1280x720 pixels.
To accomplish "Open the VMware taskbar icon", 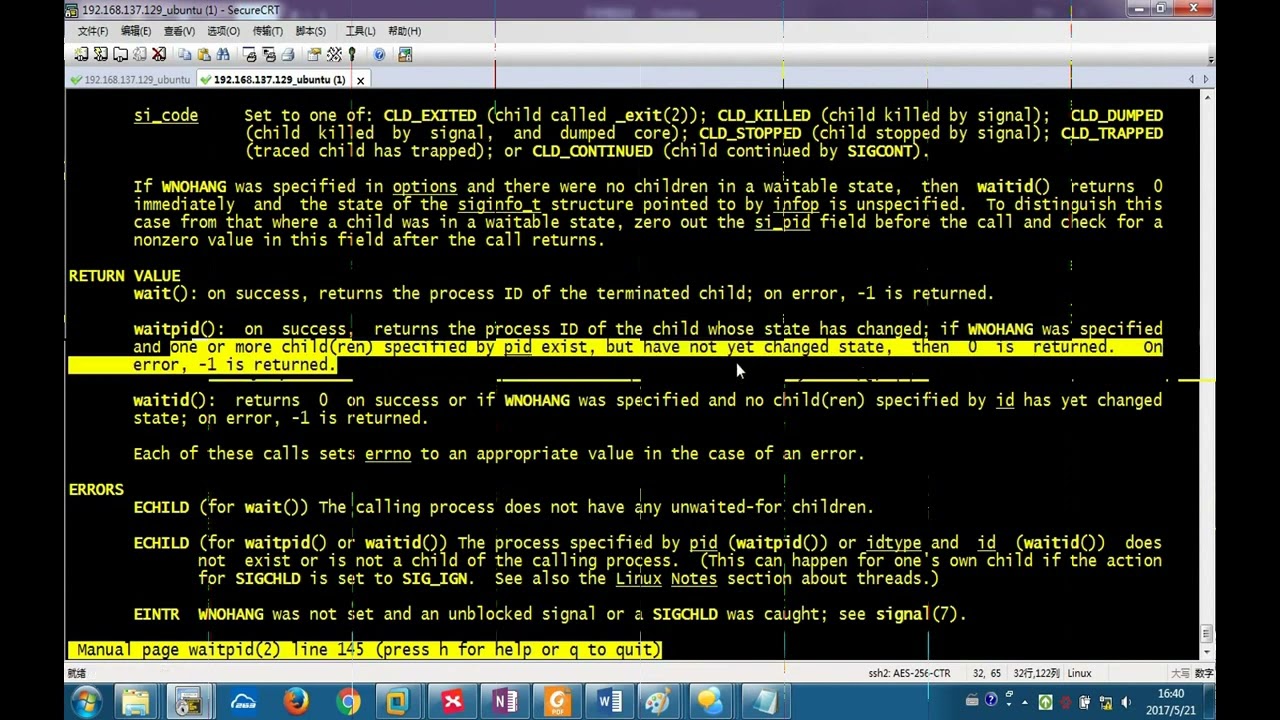I will pos(399,702).
